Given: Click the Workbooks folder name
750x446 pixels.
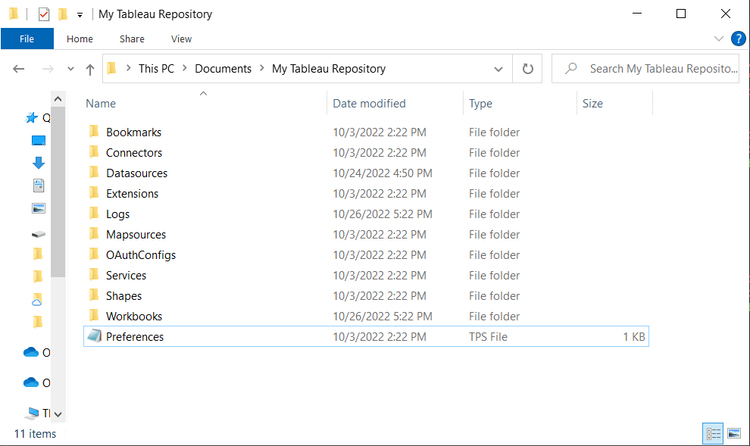Looking at the screenshot, I should (134, 316).
